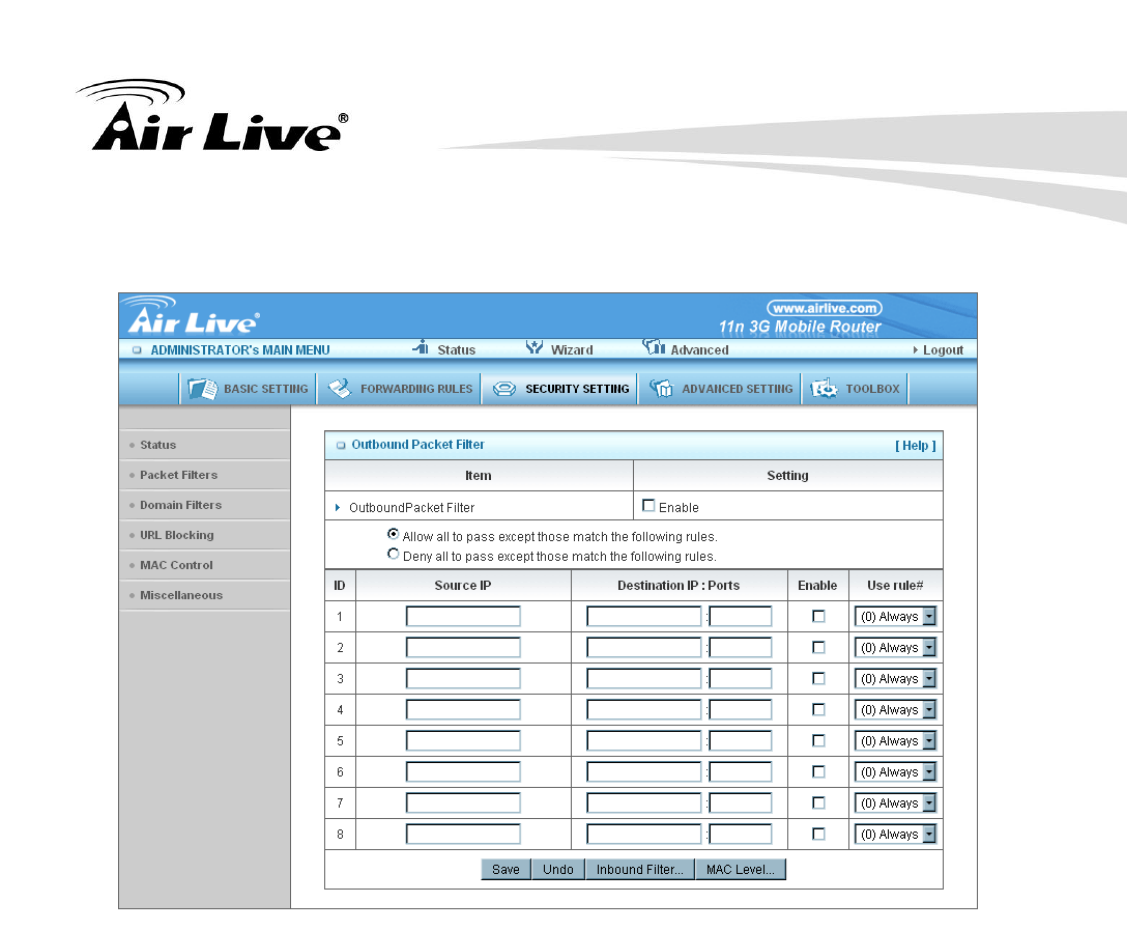
Task: Open Use rule# dropdown for rule 5
Action: (895, 741)
